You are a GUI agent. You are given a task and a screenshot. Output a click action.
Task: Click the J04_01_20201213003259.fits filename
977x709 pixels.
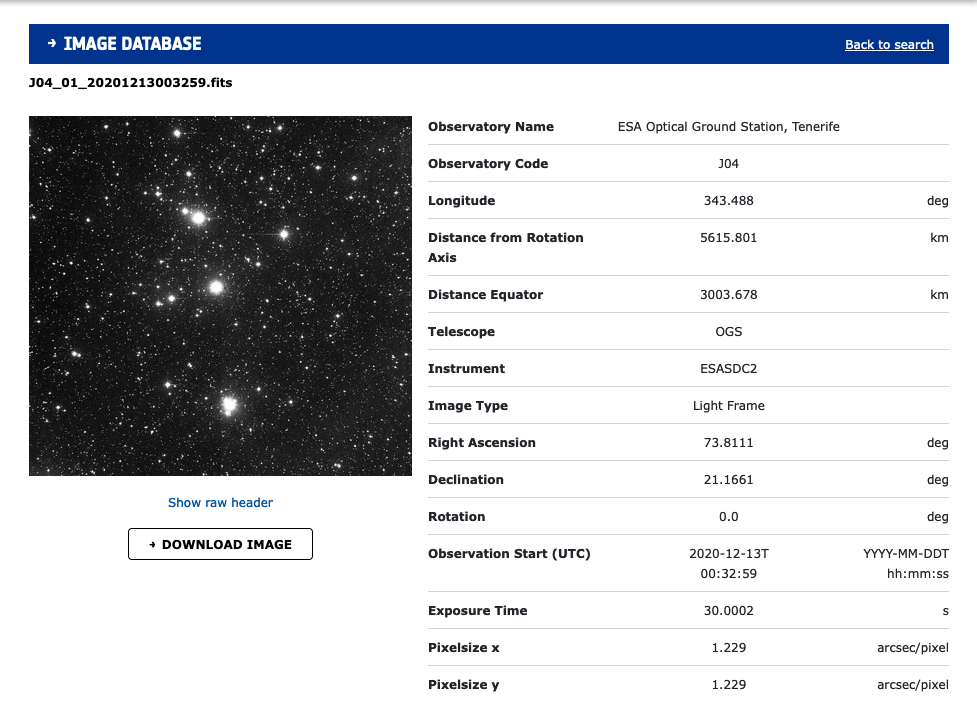tap(131, 82)
